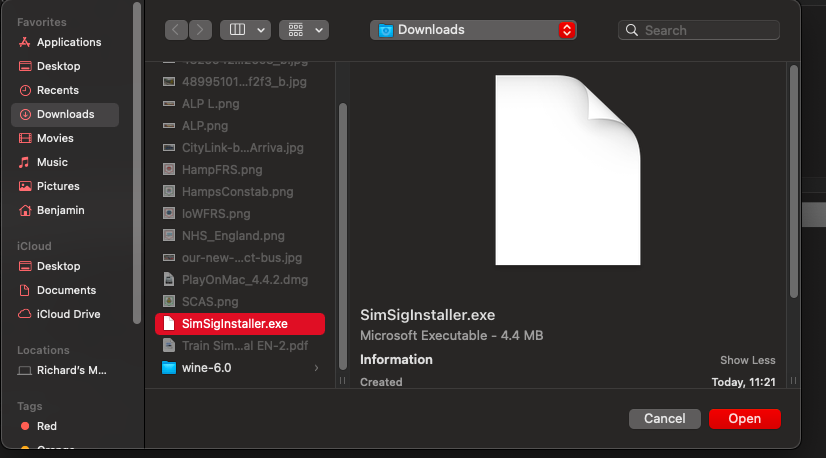
Task: Select file ALP.png
Action: click(x=240, y=126)
